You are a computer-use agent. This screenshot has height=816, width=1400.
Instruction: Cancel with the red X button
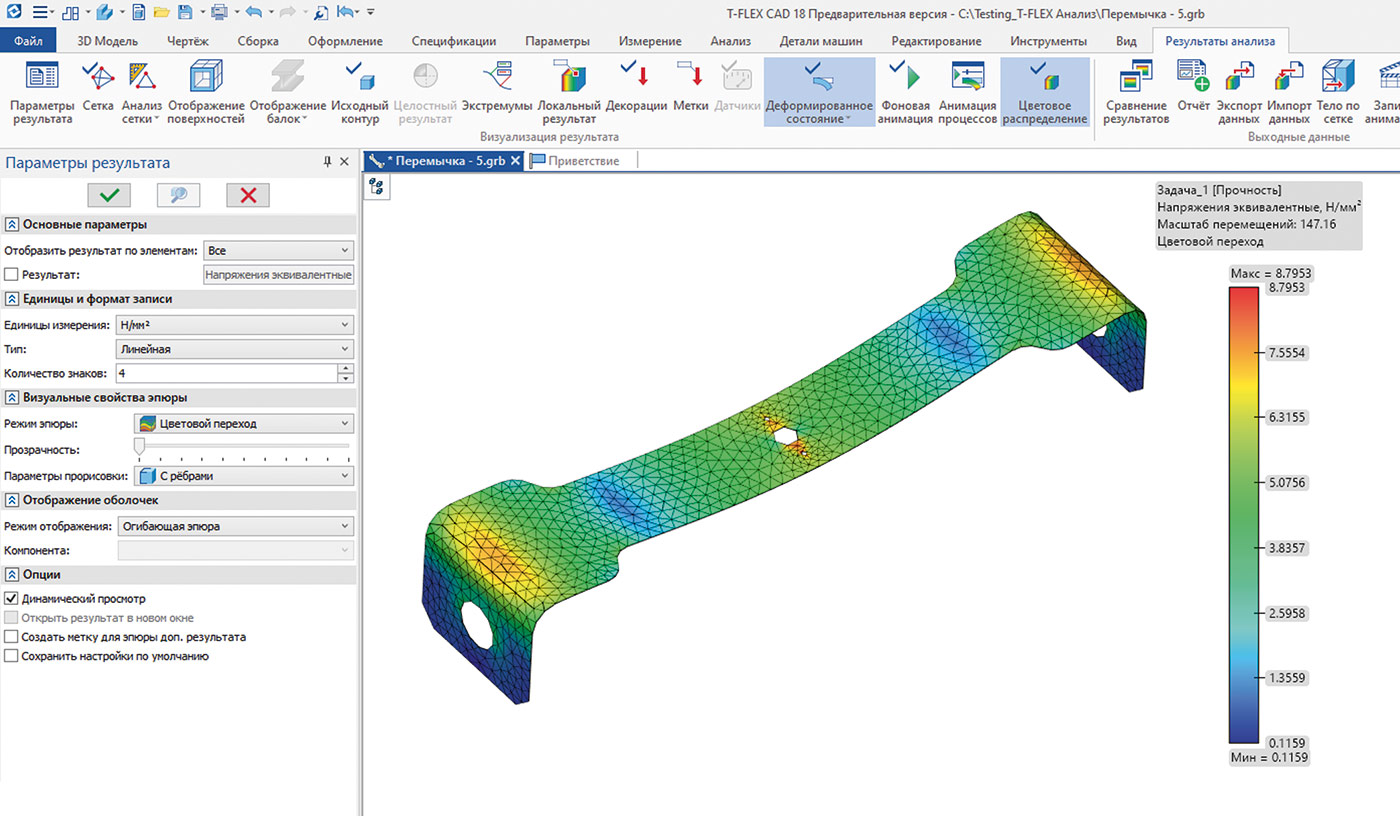[248, 195]
